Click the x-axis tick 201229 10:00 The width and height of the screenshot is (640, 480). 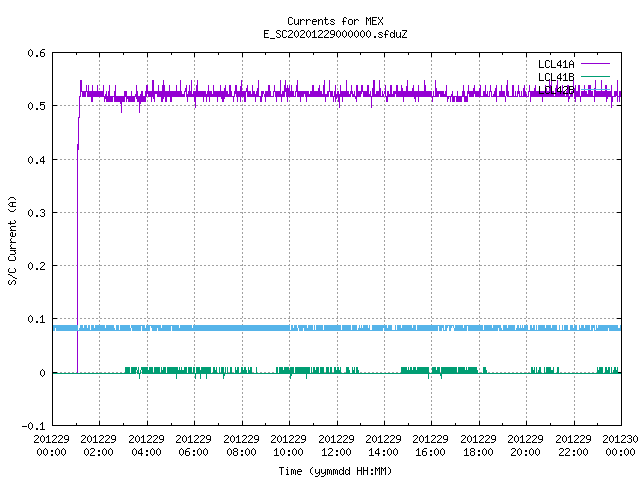289,445
